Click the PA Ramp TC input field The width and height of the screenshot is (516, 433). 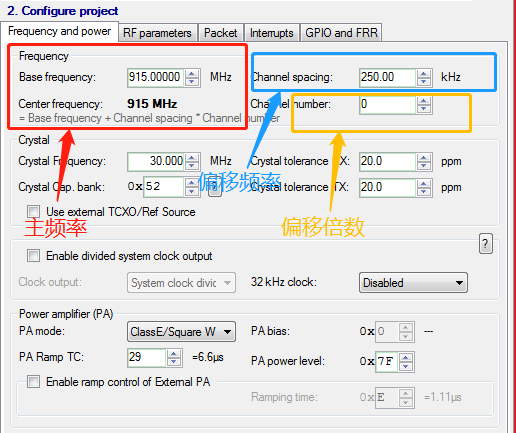pos(147,358)
